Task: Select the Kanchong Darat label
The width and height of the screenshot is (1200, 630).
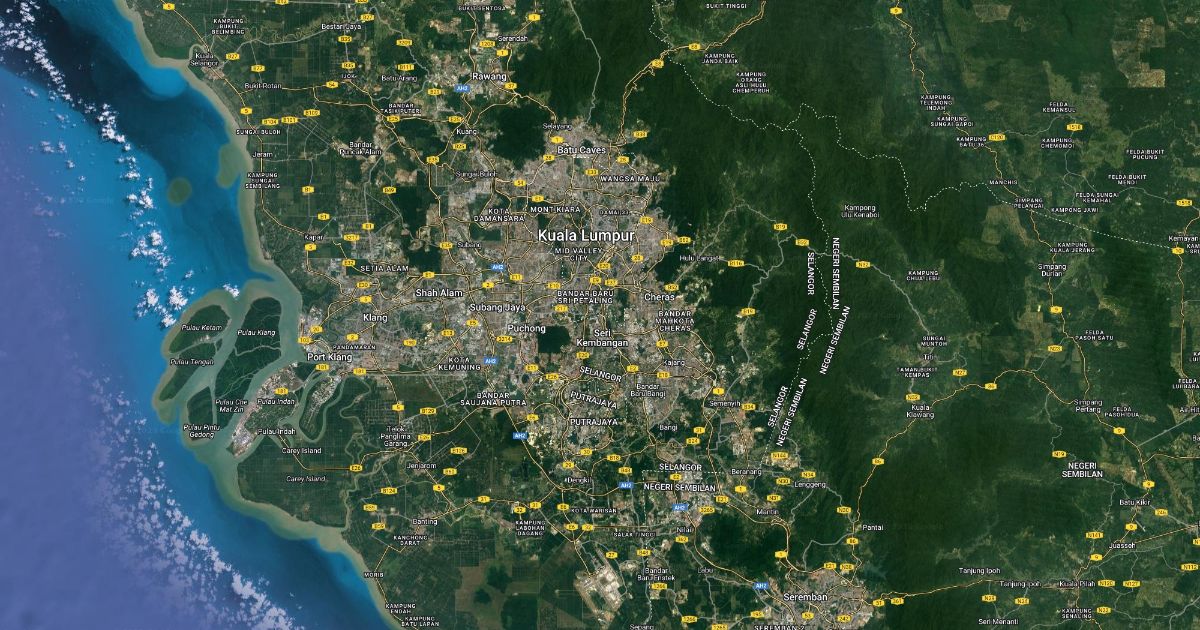Action: pos(410,540)
